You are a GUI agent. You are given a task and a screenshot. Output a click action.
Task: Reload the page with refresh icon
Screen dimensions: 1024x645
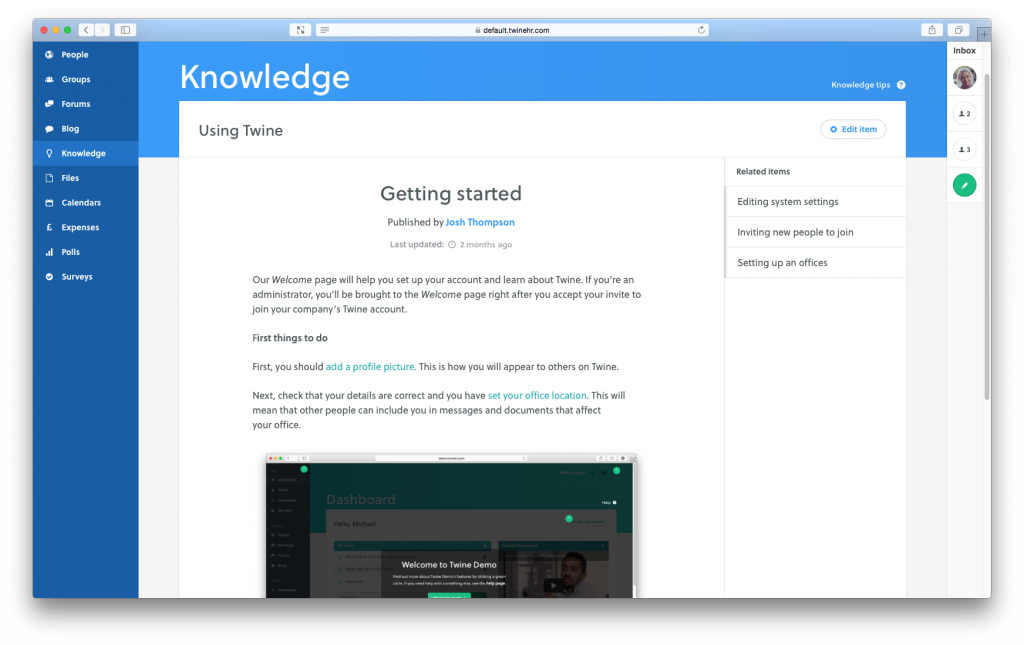[701, 30]
